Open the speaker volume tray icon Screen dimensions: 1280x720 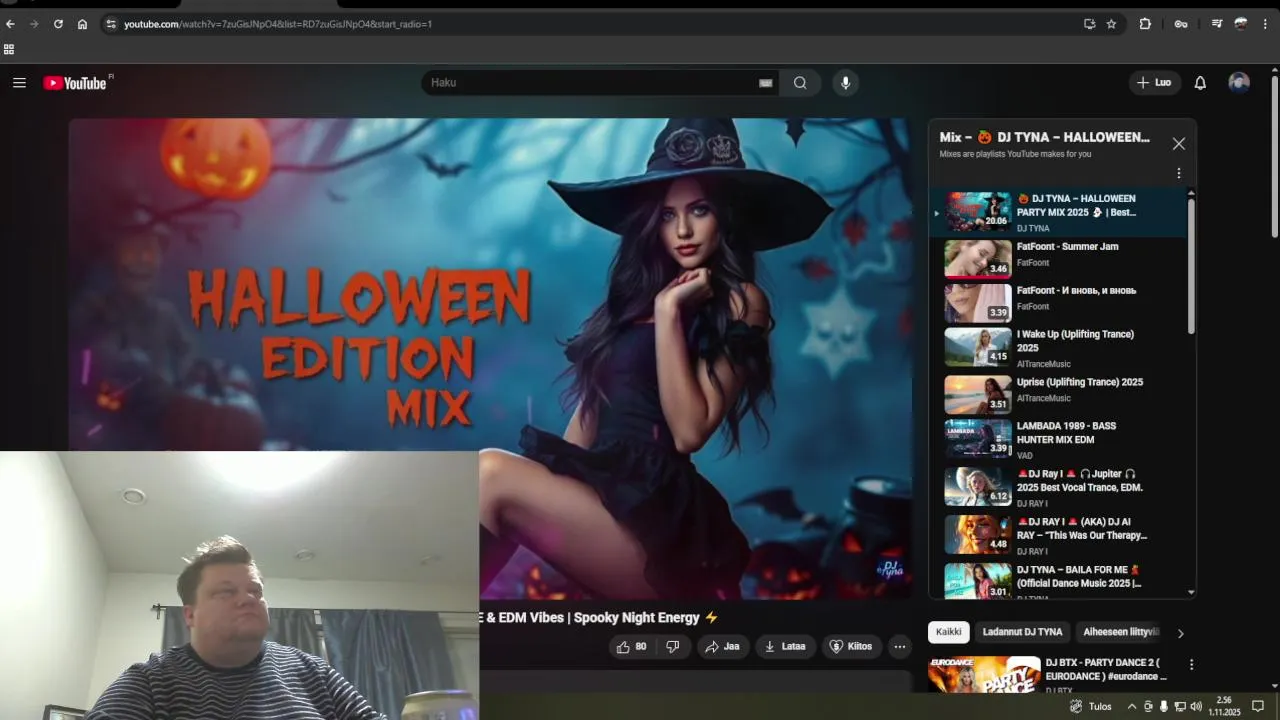point(1196,706)
